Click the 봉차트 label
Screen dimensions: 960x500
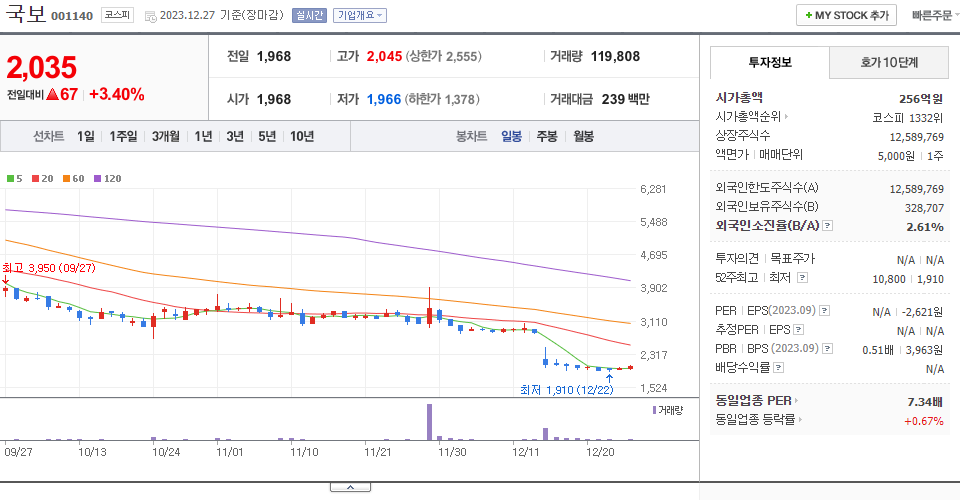[x=471, y=136]
